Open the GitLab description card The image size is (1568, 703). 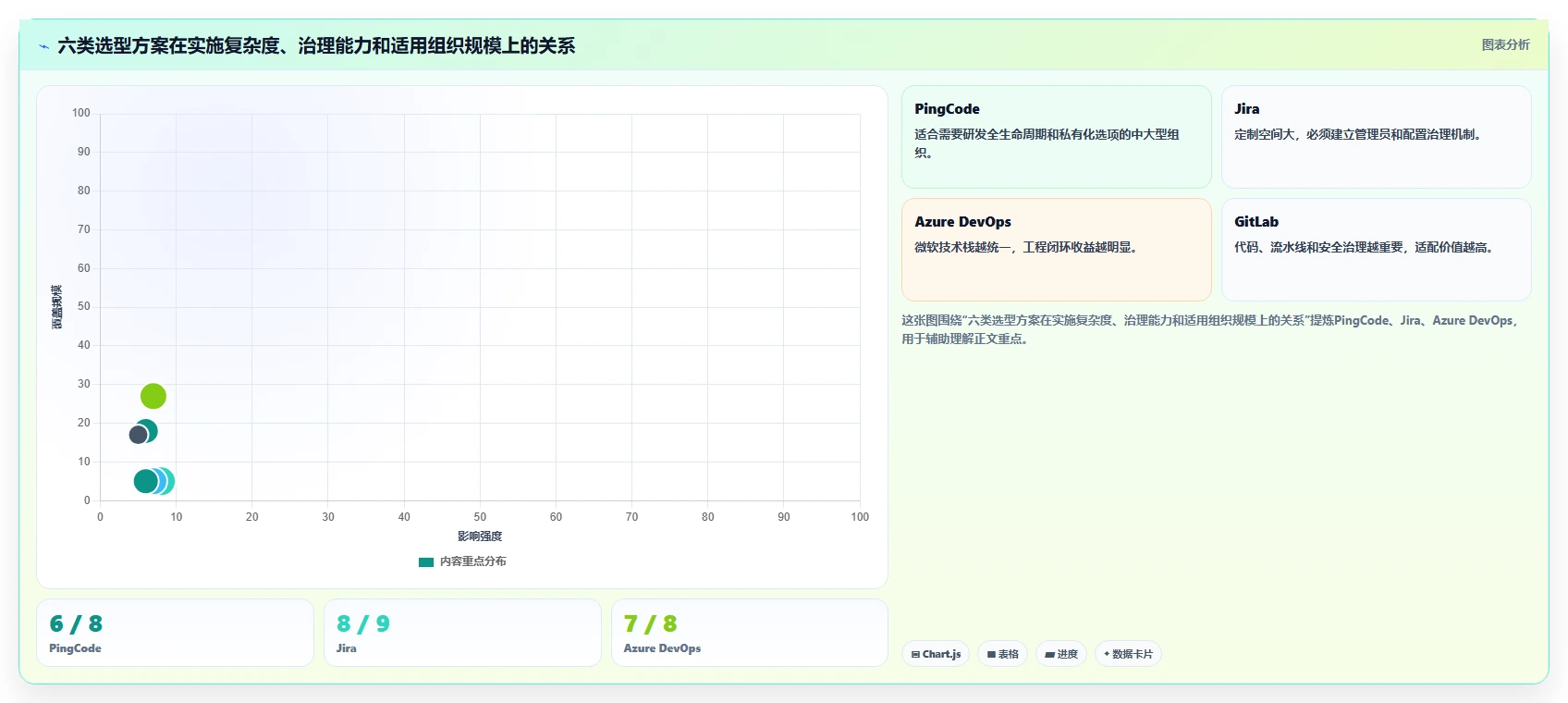coord(1376,250)
